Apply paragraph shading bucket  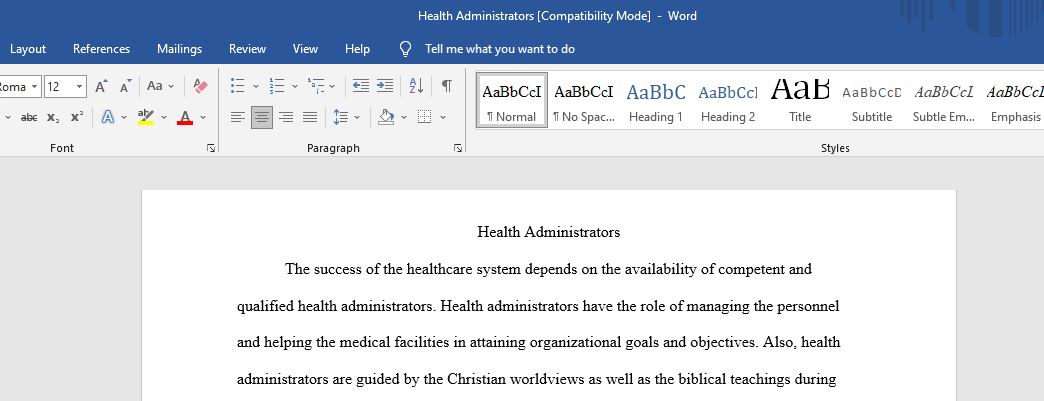[386, 117]
